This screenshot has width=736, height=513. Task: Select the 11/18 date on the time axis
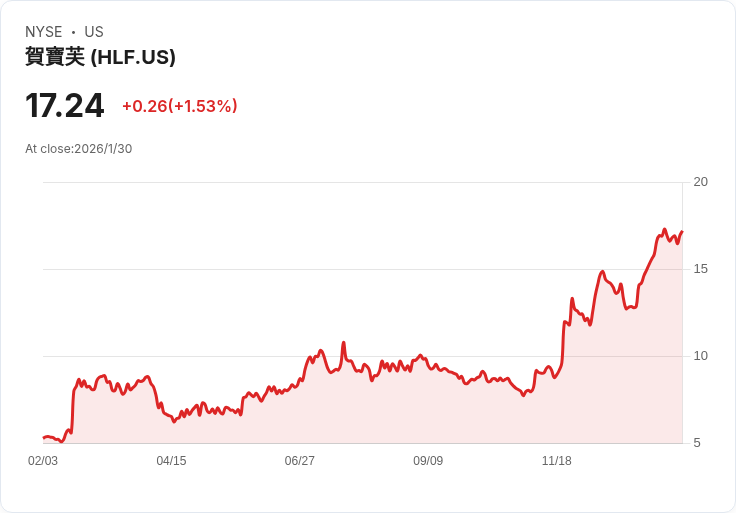point(556,461)
